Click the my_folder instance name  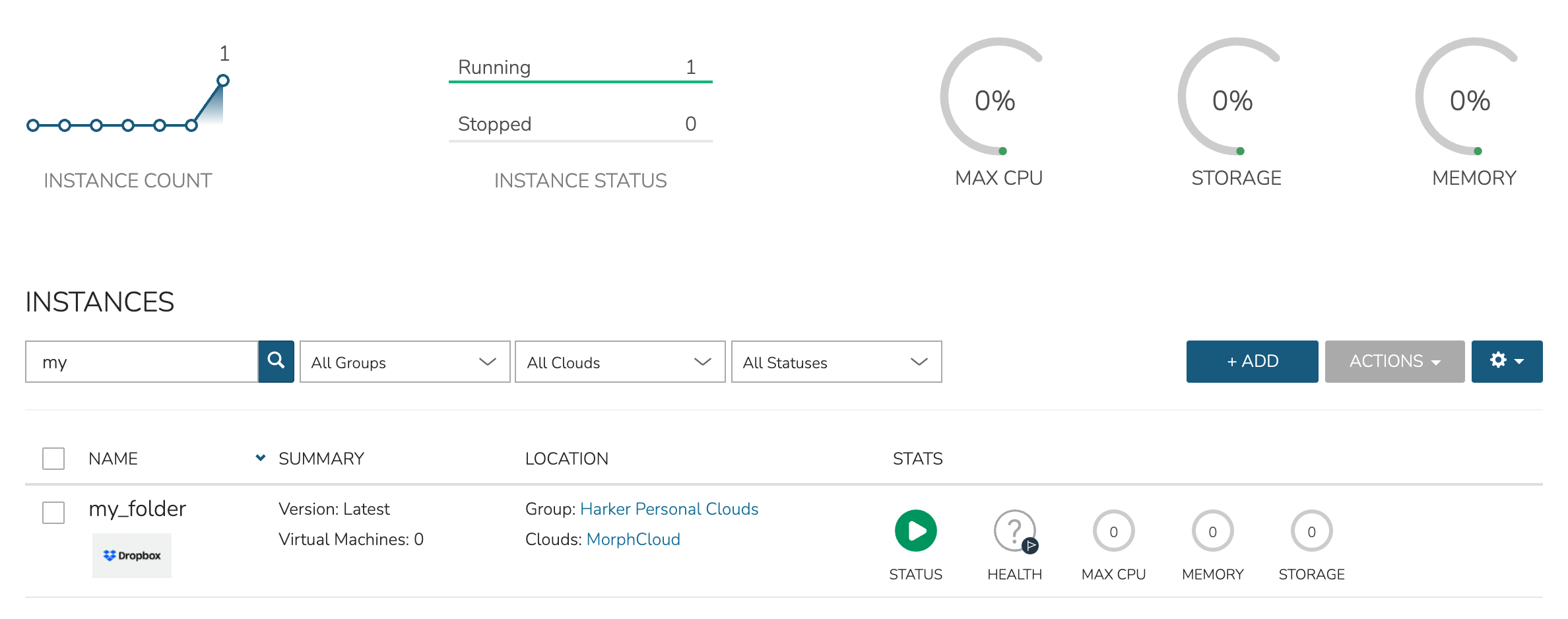click(x=137, y=509)
